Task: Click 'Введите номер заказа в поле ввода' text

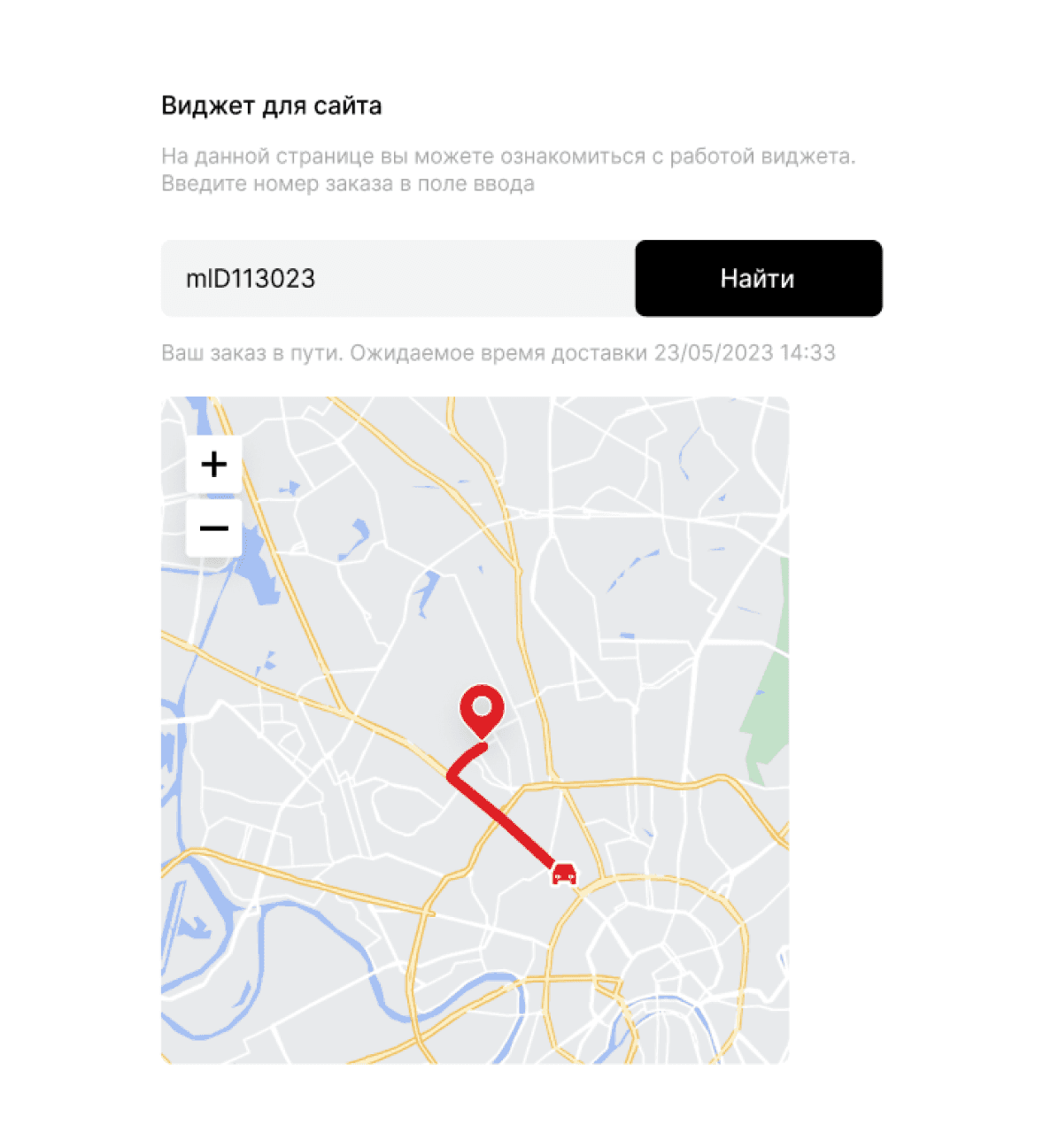Action: coord(348,184)
